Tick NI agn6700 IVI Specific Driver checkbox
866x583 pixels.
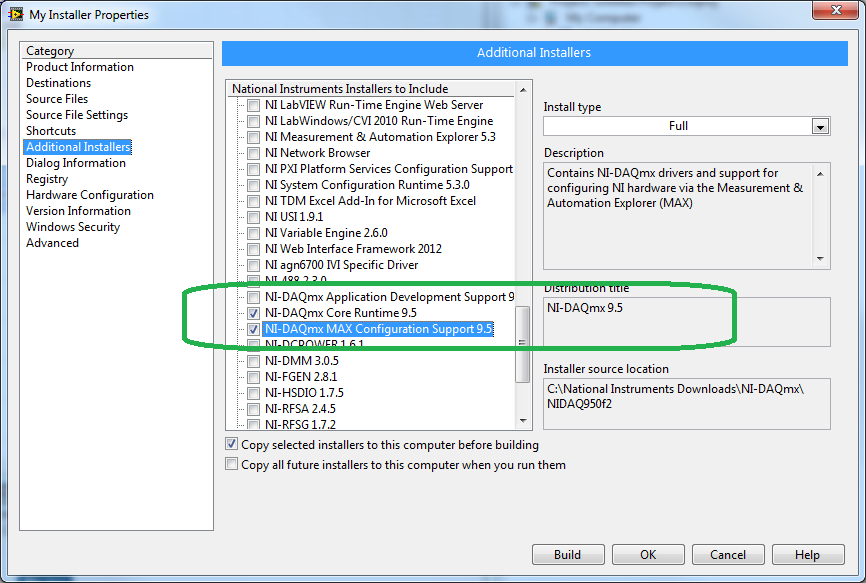[254, 266]
